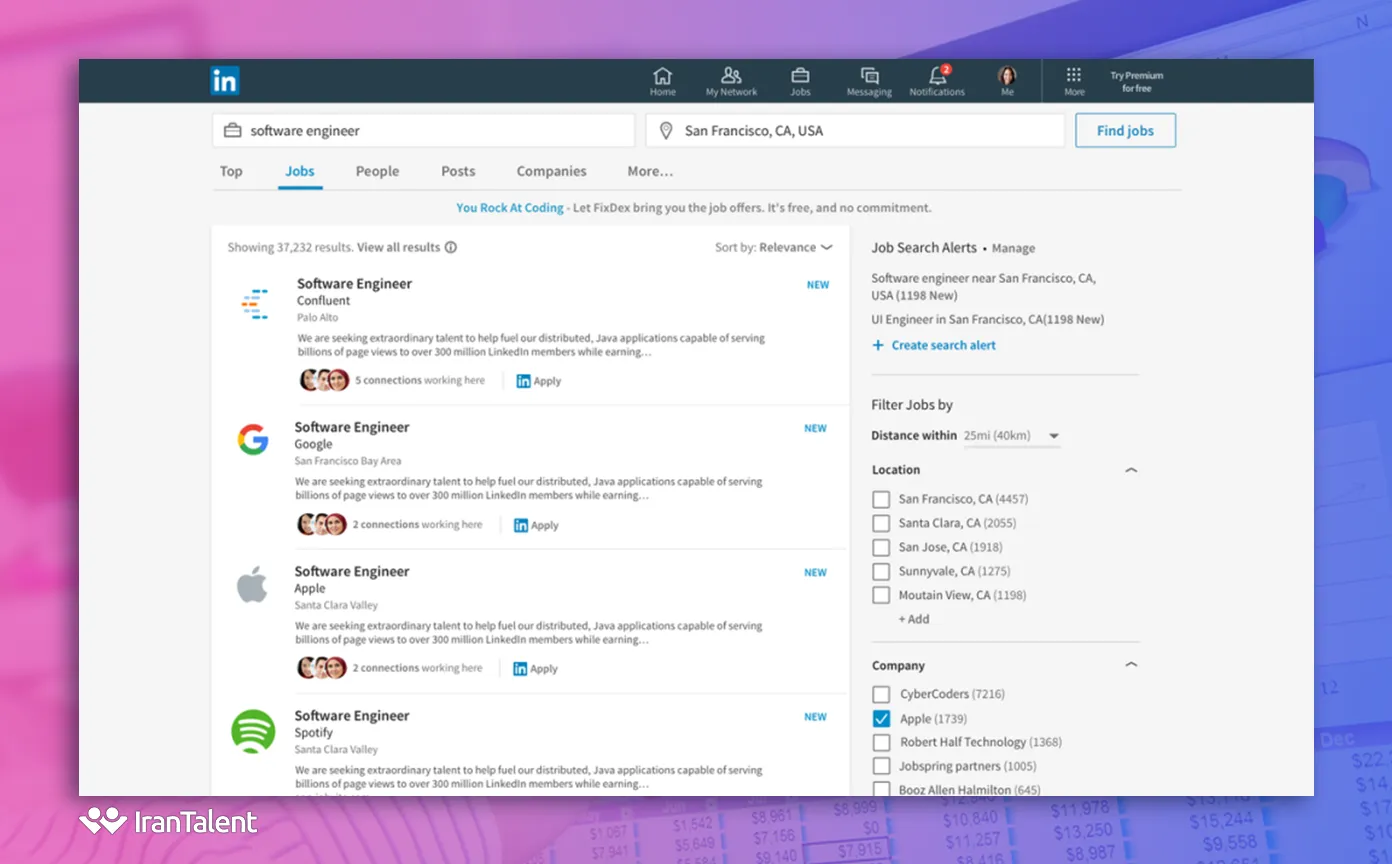Open You Rock At Coding link
The height and width of the screenshot is (864, 1392).
510,208
